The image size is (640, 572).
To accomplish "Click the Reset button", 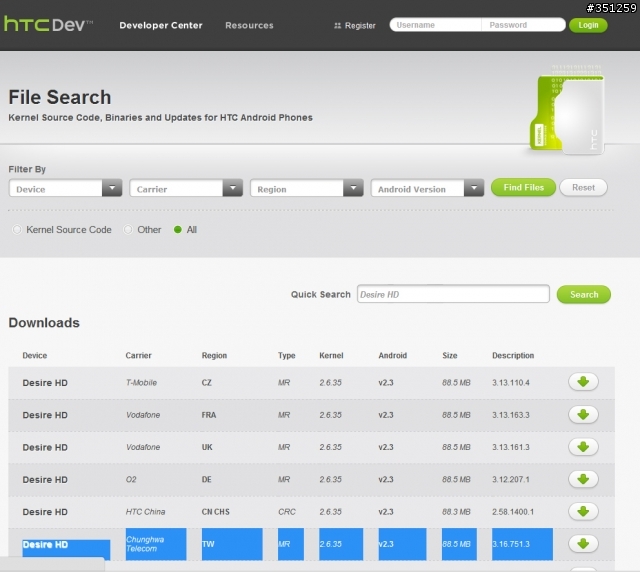I will point(583,187).
